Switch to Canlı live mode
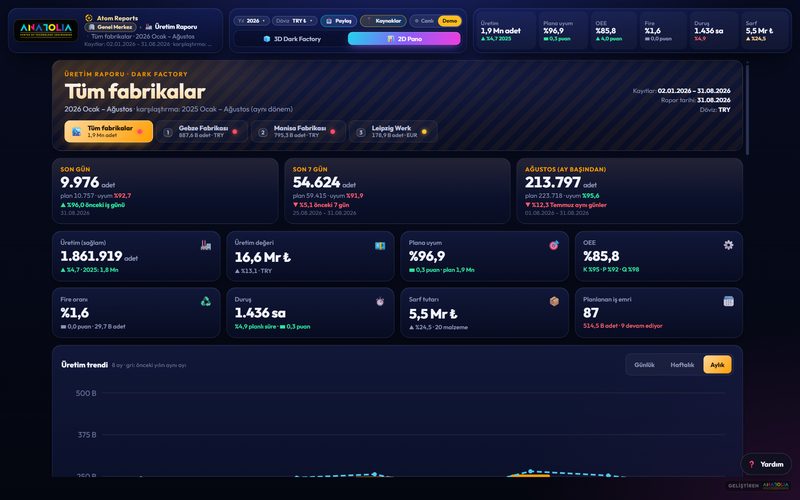 [424, 21]
